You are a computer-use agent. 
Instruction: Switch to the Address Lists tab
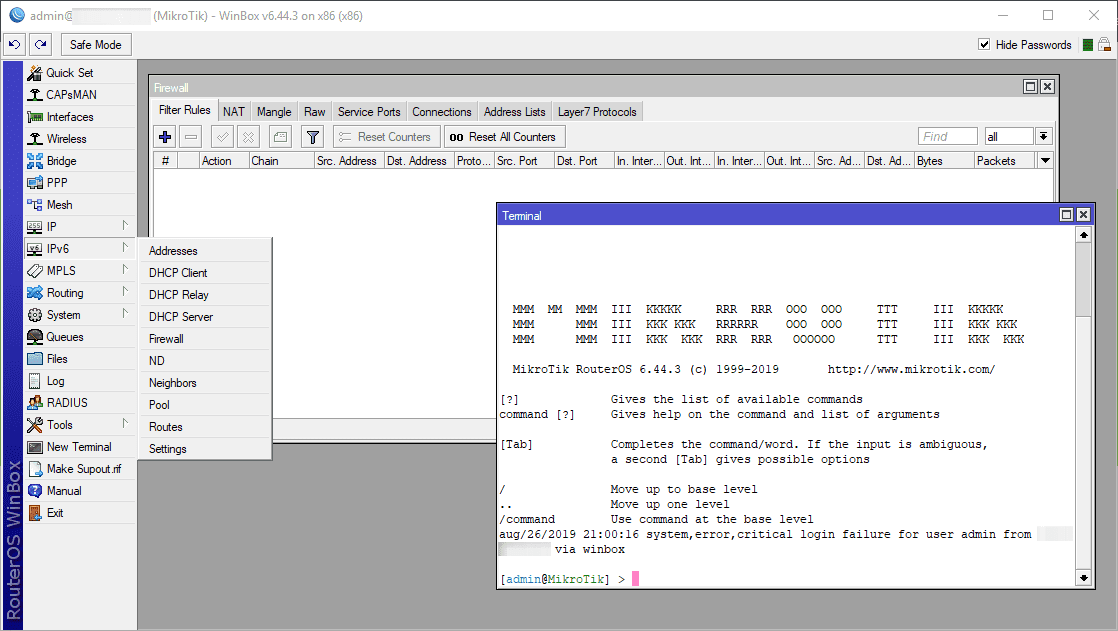514,112
